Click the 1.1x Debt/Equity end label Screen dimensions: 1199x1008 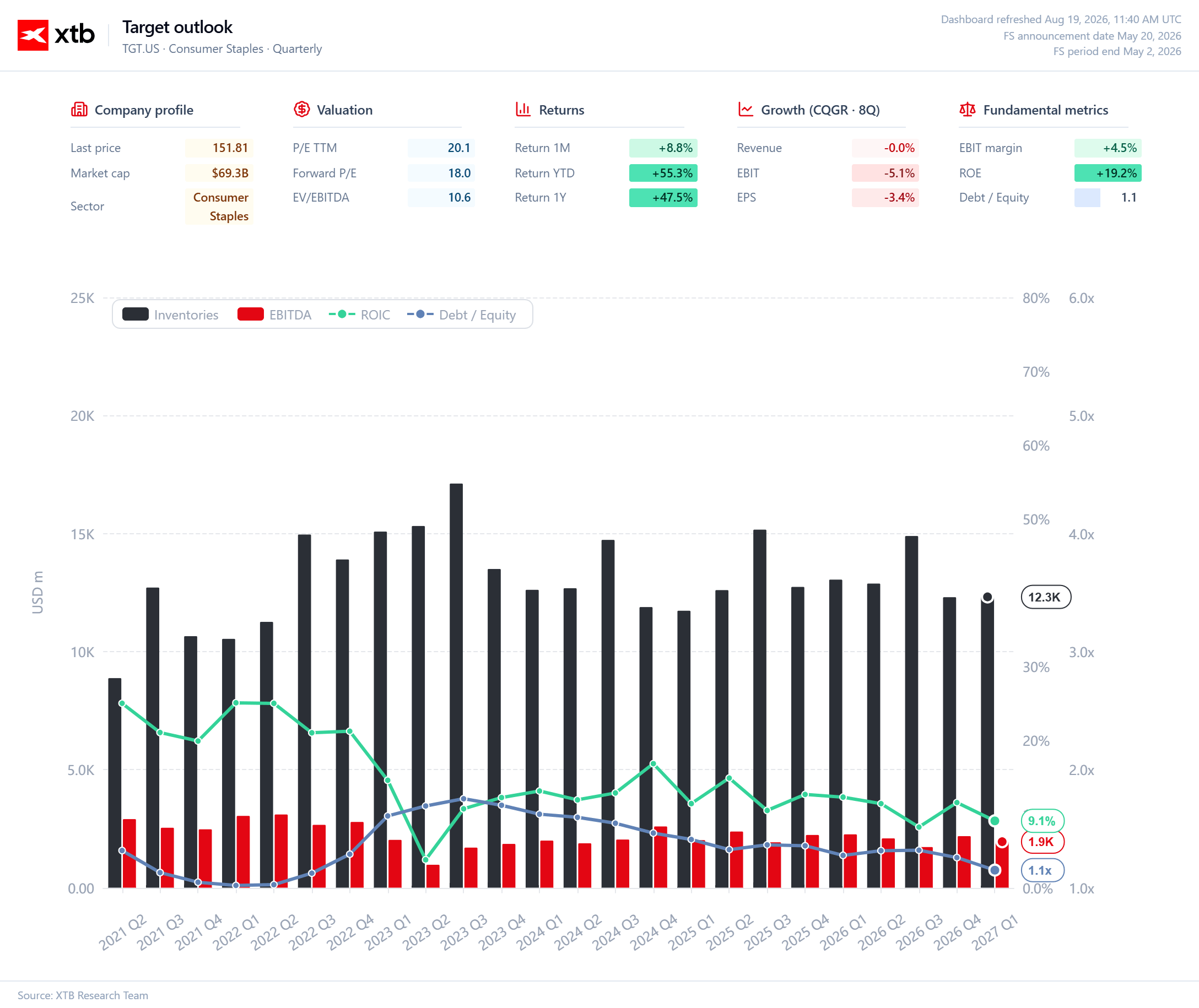[x=1042, y=870]
